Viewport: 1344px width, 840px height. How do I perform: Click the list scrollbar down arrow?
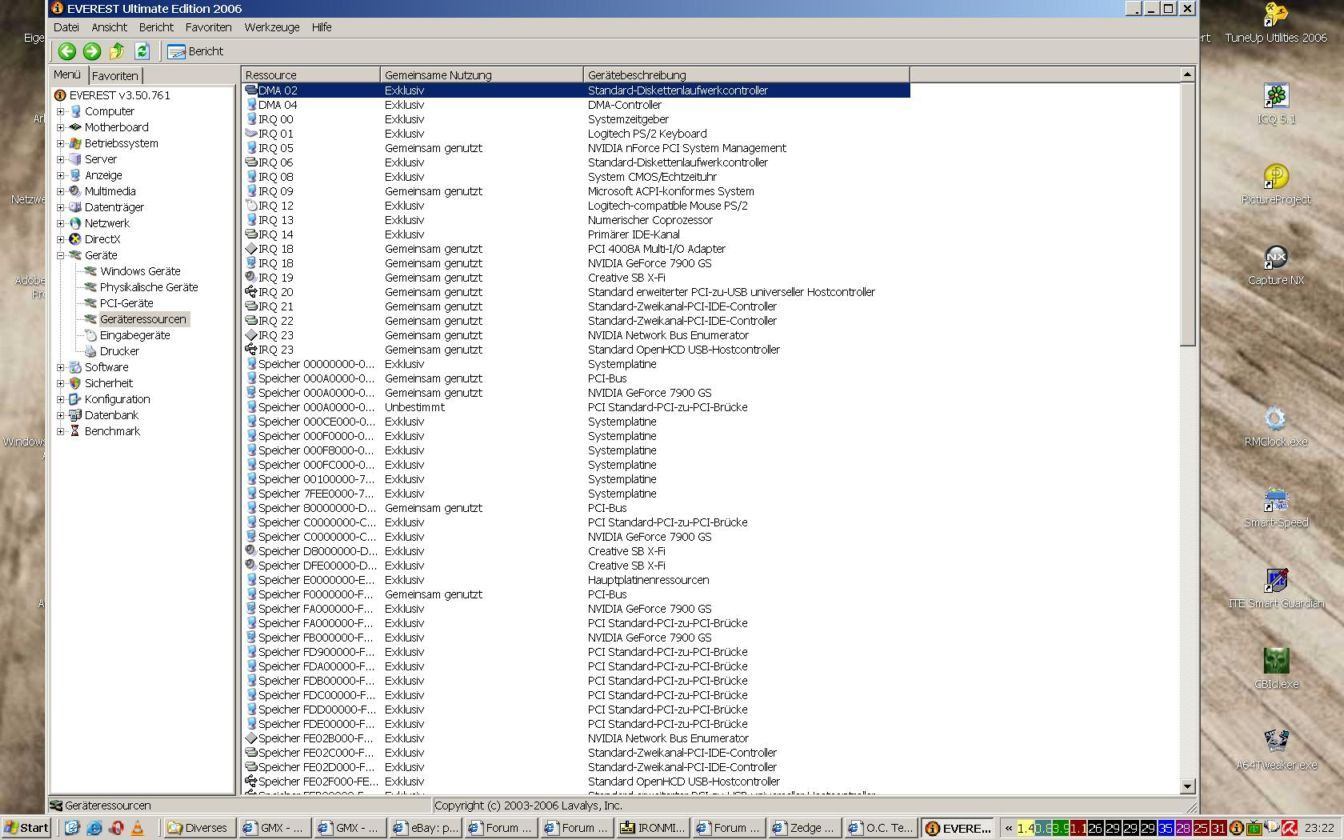coord(1187,787)
